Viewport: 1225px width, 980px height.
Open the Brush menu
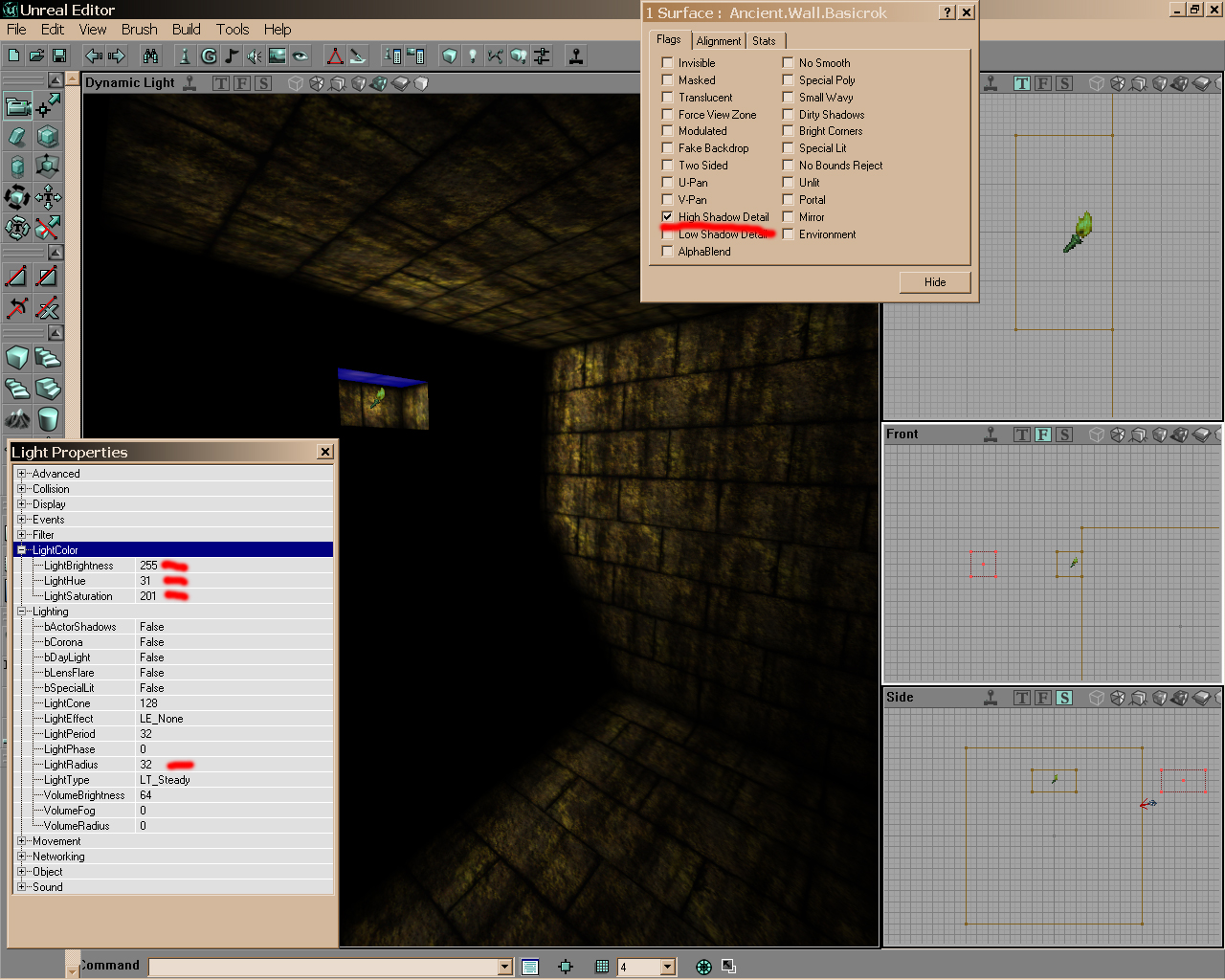pyautogui.click(x=139, y=30)
